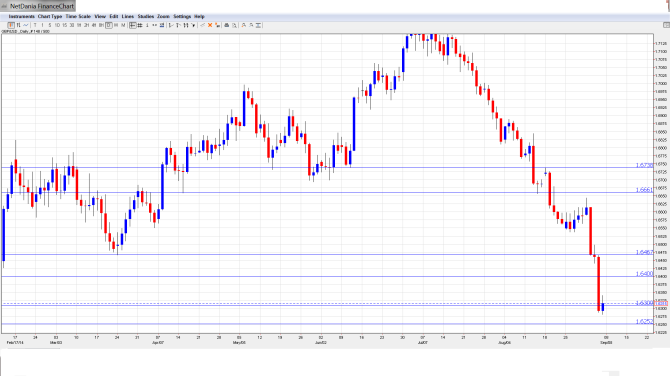Viewport: 670px width, 376px height.
Task: Click the 1.6400 horizontal line label
Action: click(x=644, y=273)
